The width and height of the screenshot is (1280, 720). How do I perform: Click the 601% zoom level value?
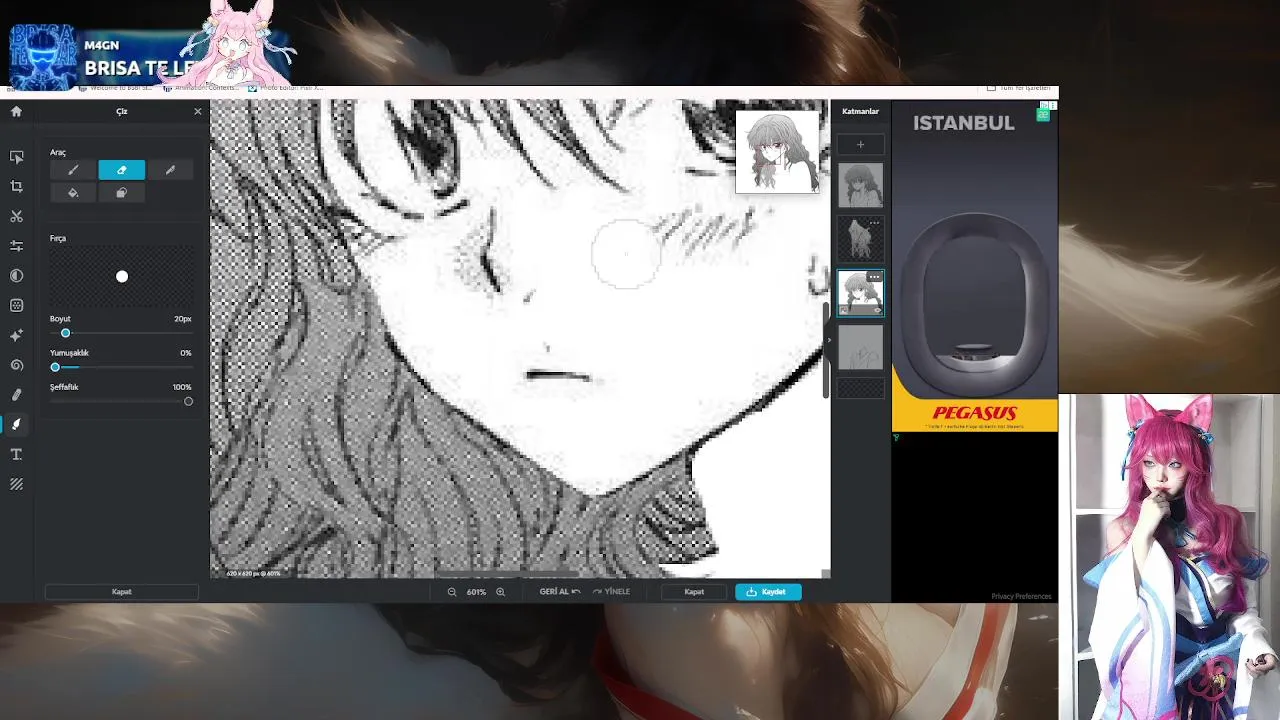pyautogui.click(x=476, y=592)
